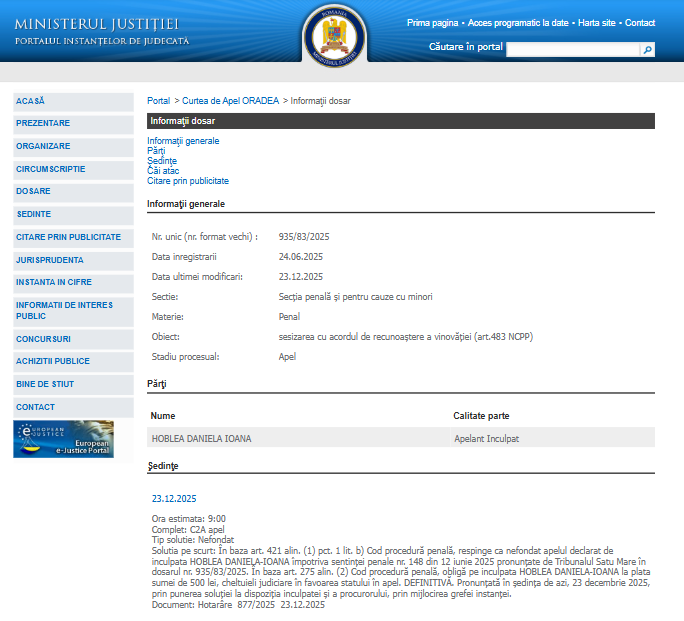Open the Curtea de Apel ORADEA breadcrumb
Screen dimensions: 684x621
point(230,101)
